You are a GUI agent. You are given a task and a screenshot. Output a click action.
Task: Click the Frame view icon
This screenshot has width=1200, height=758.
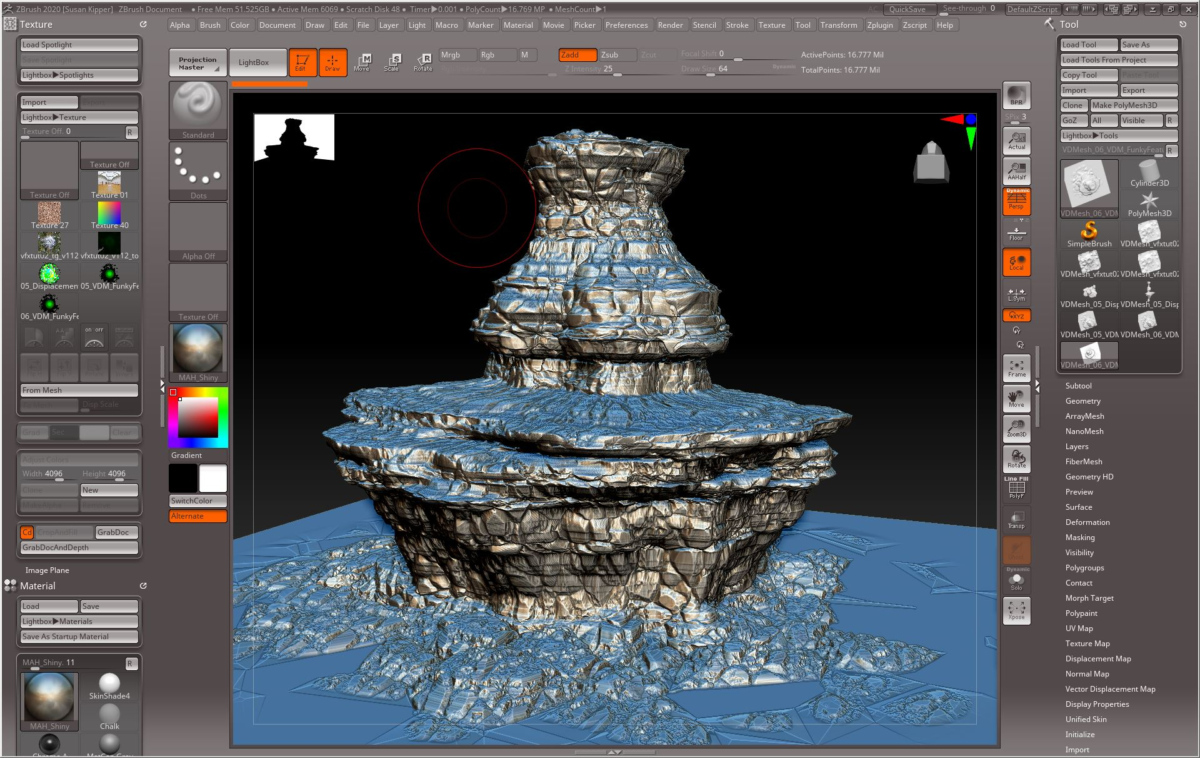[x=1016, y=368]
